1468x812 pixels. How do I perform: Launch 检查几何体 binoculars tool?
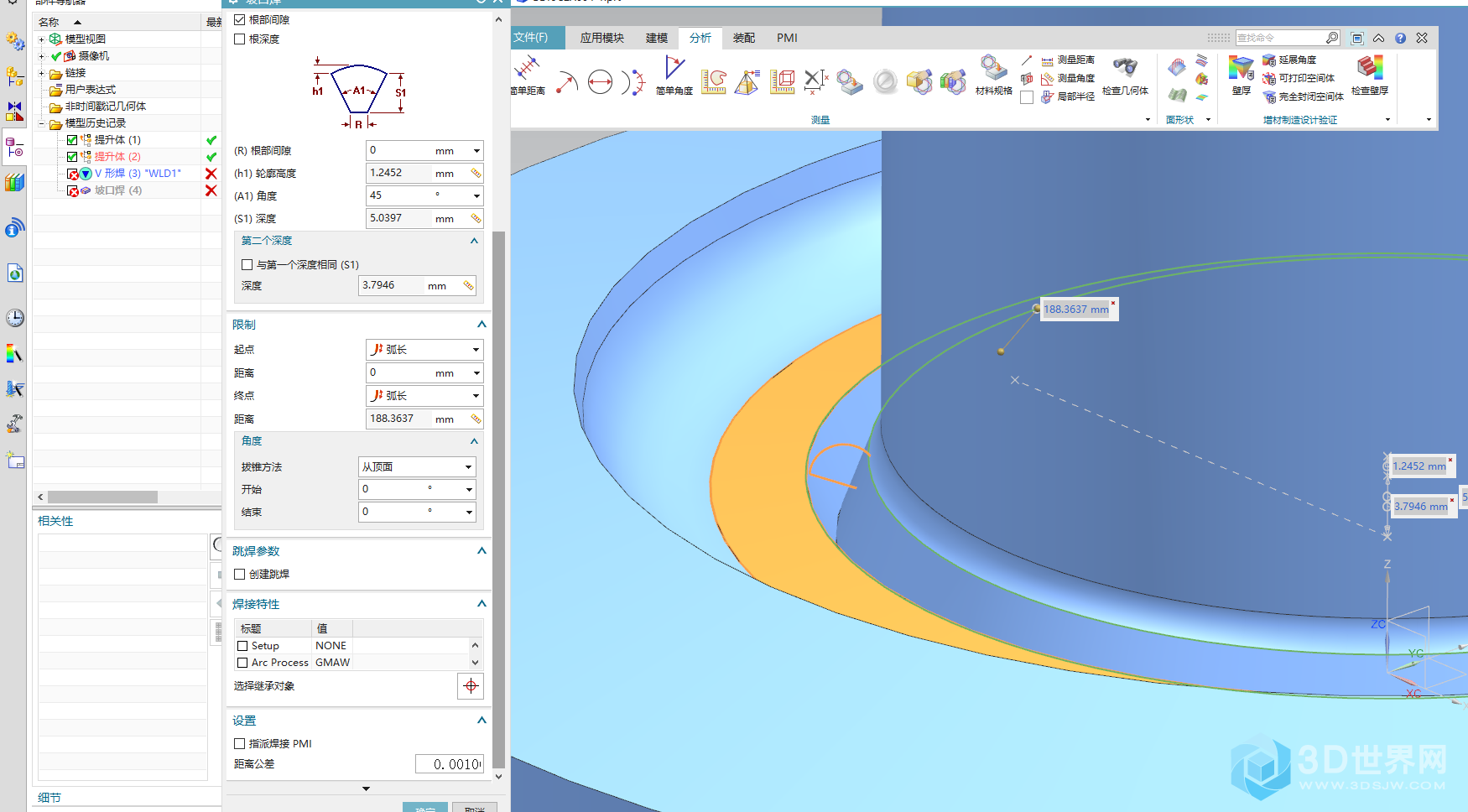click(x=1125, y=75)
